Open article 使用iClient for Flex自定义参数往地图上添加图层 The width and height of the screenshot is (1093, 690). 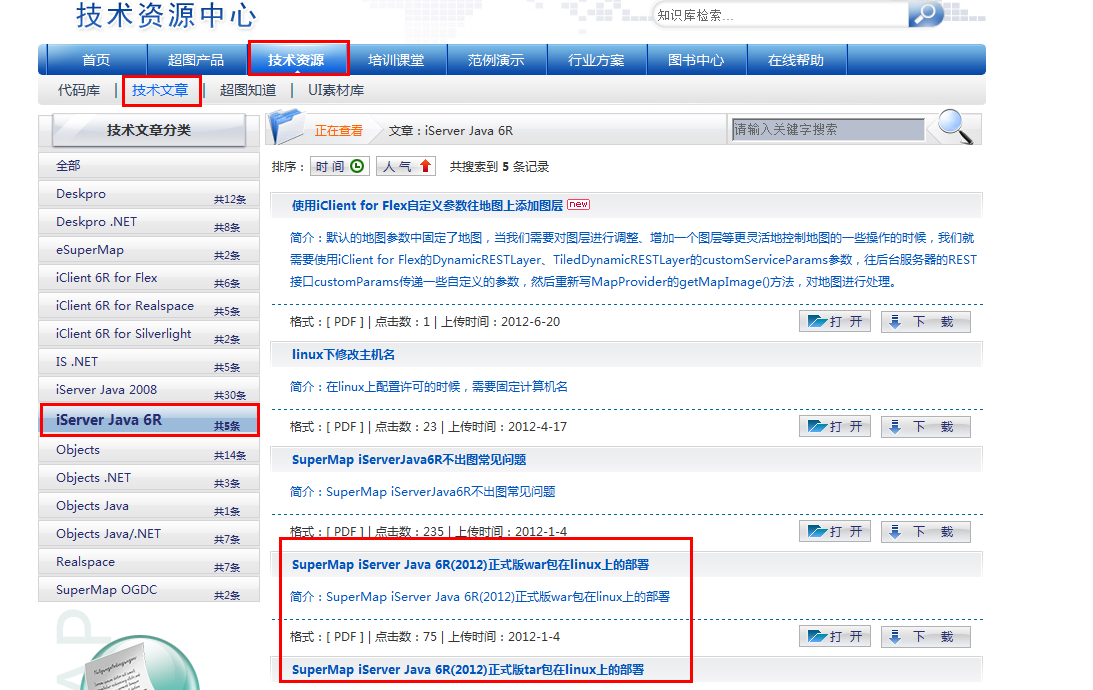pyautogui.click(x=427, y=206)
